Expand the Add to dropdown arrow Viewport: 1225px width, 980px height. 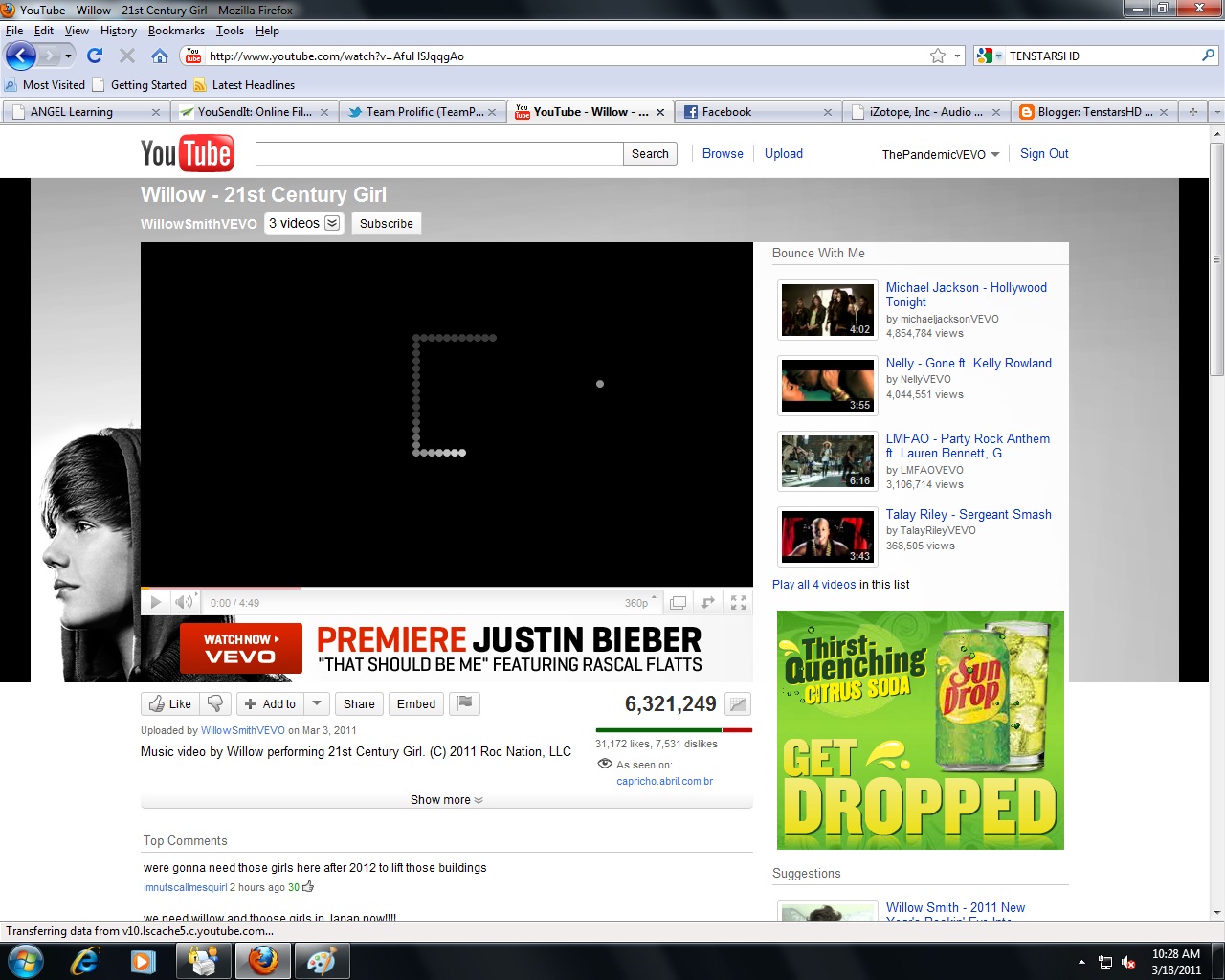tap(318, 703)
